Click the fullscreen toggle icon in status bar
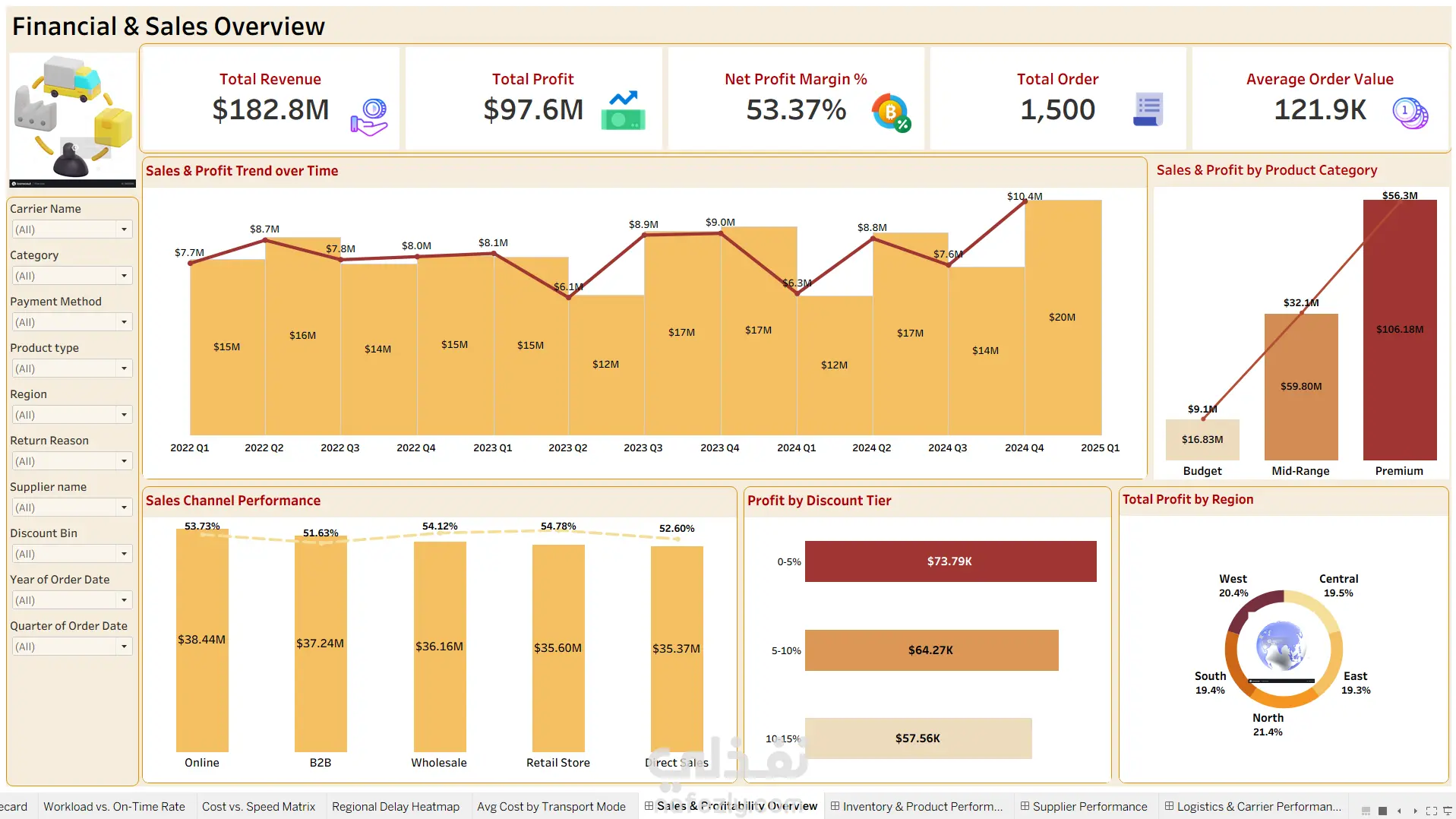The image size is (1456, 819). [1432, 811]
